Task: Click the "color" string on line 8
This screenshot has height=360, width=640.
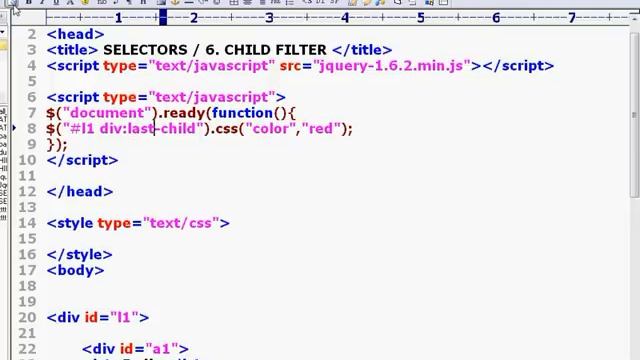Action: pyautogui.click(x=270, y=129)
